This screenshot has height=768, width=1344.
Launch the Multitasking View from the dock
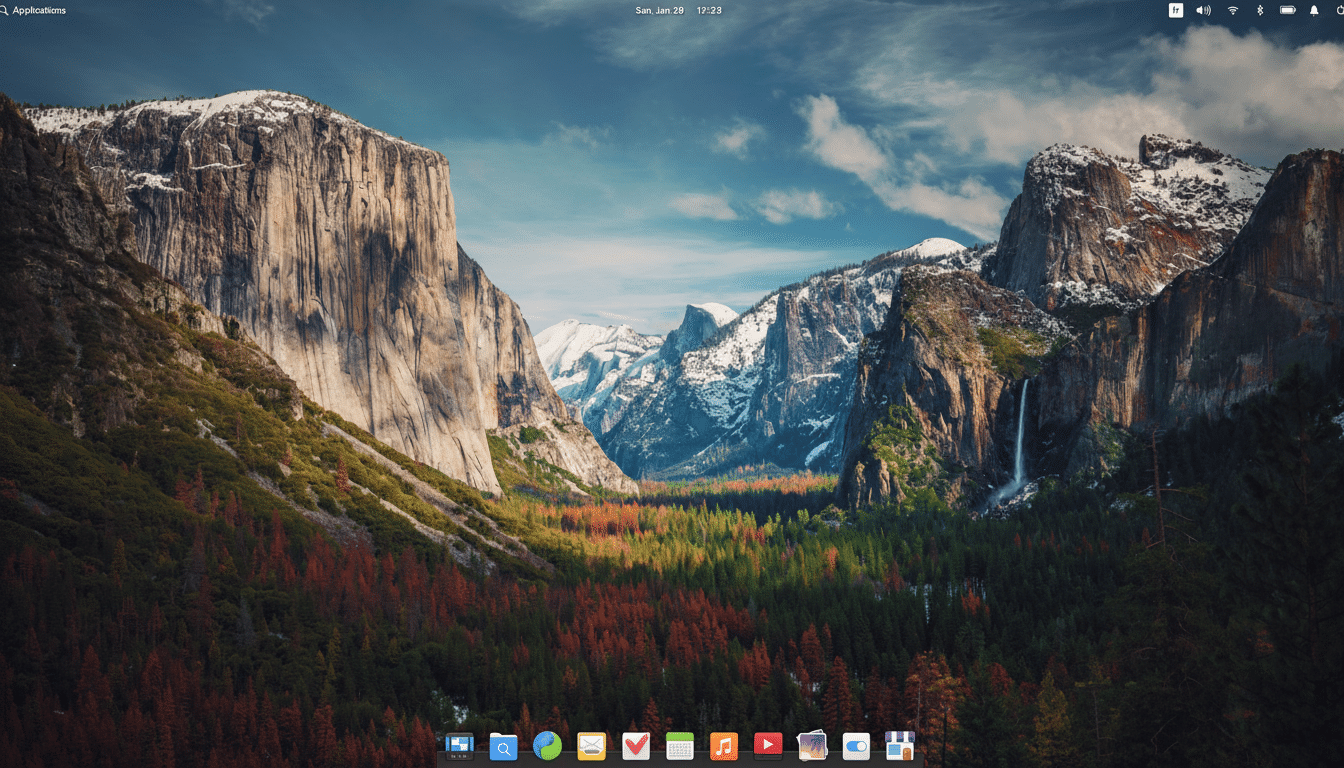click(x=458, y=745)
